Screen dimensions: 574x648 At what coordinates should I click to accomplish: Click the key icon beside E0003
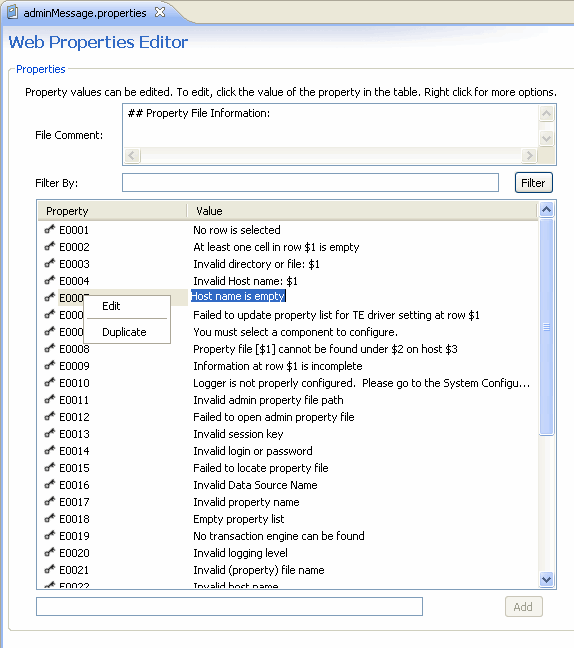(50, 263)
